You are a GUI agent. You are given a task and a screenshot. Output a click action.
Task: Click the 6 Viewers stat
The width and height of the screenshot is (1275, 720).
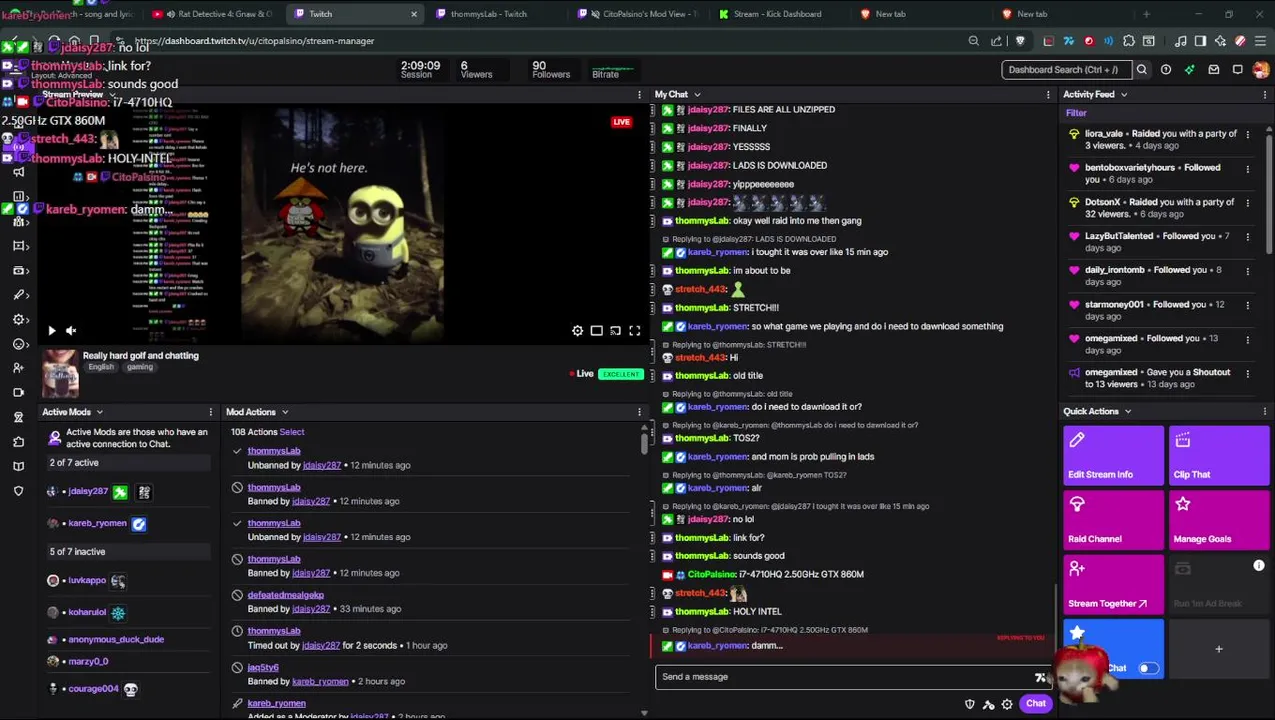(476, 69)
